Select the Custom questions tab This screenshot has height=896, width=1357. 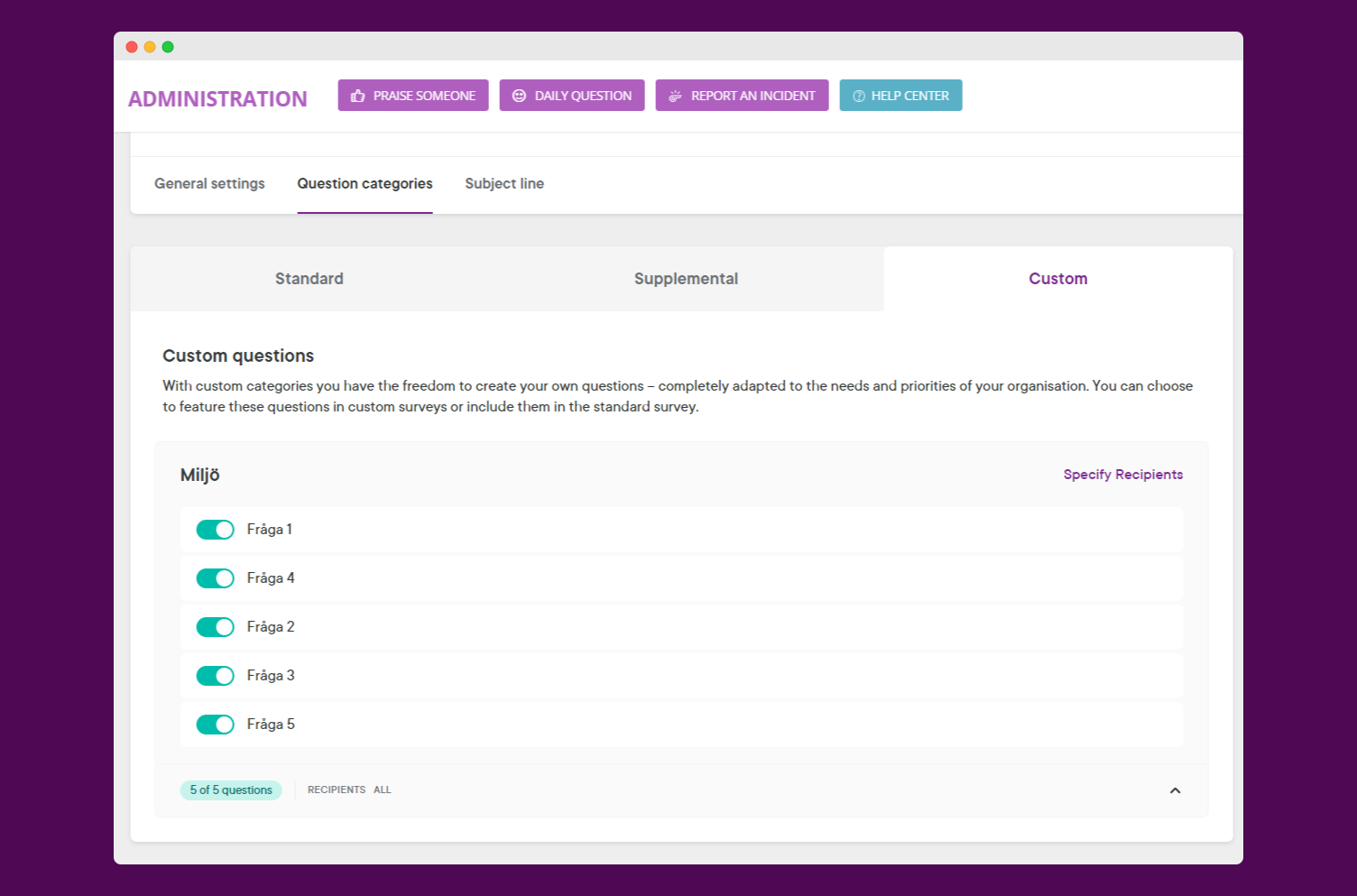pyautogui.click(x=1058, y=279)
